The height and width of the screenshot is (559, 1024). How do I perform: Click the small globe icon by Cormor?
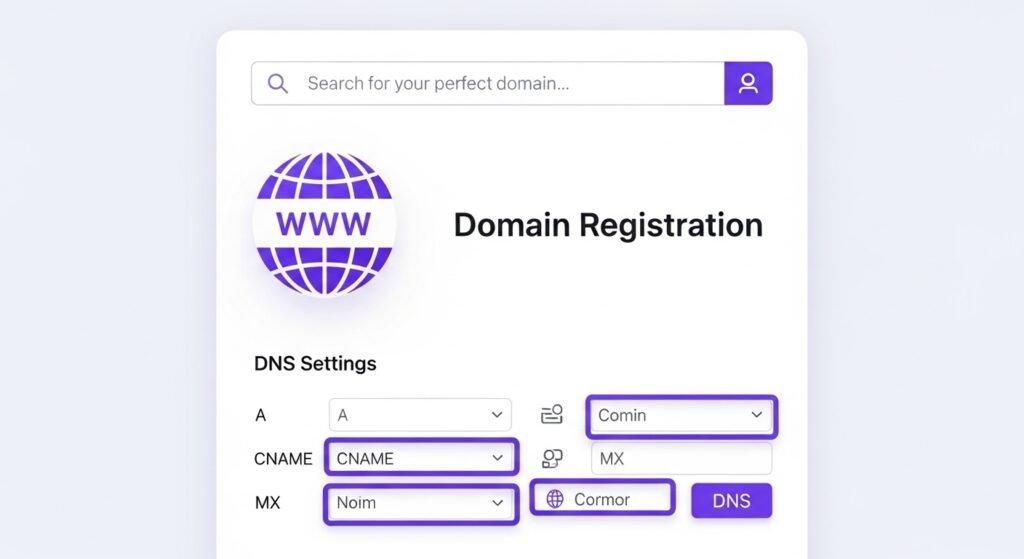point(555,499)
